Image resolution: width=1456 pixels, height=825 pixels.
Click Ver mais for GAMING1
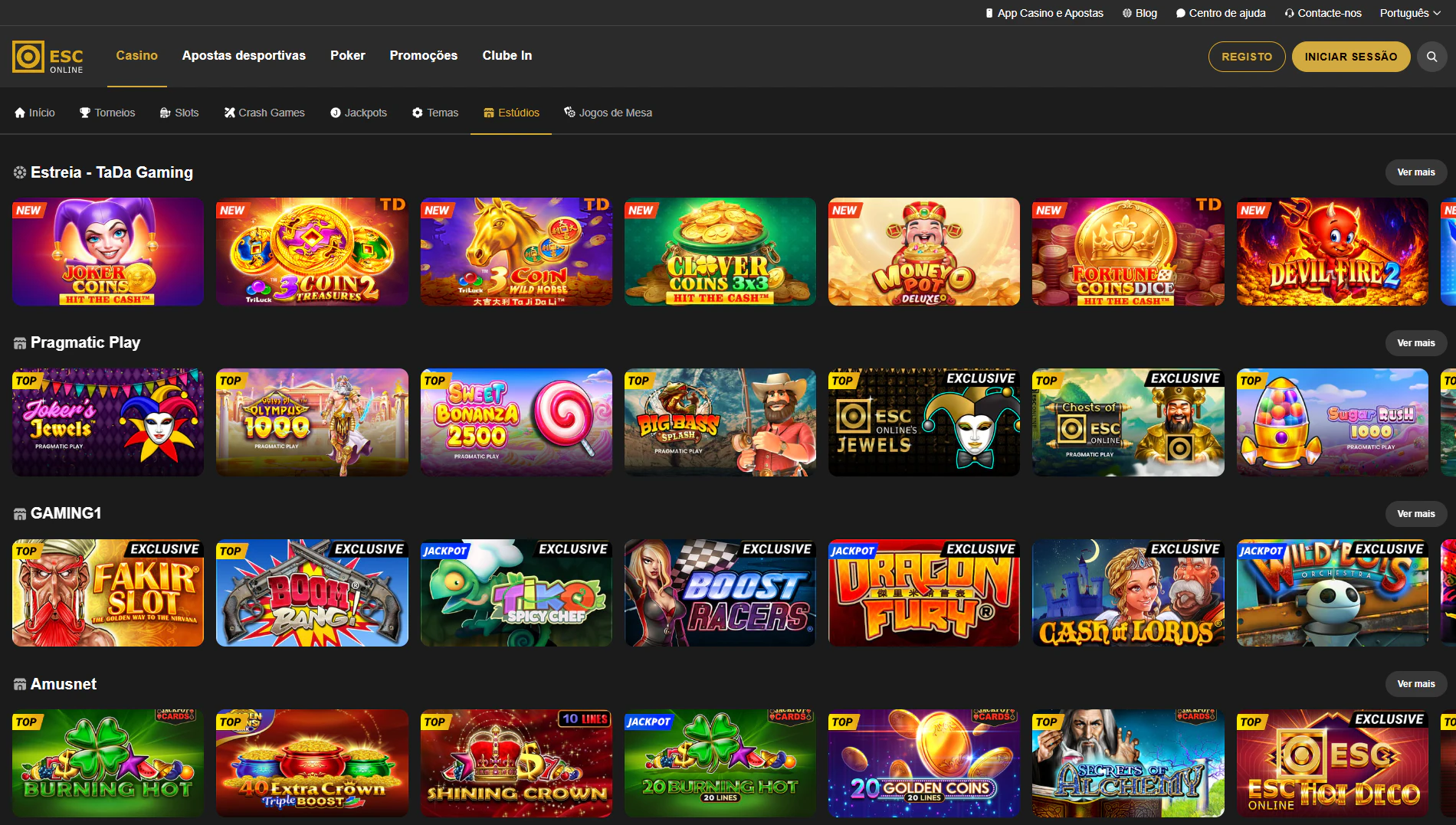[1416, 514]
